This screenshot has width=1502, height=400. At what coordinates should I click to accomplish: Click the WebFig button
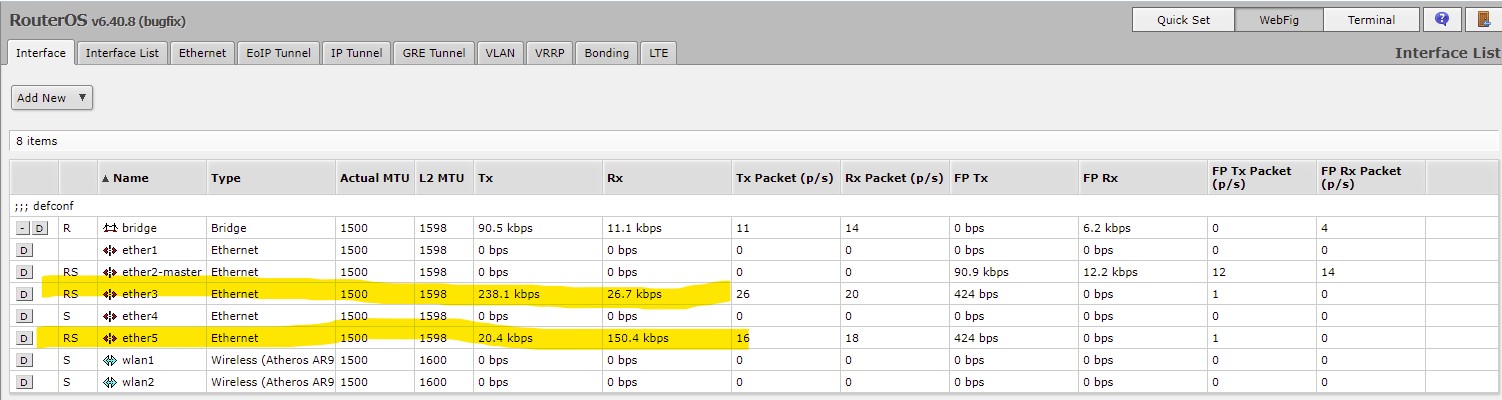1279,20
